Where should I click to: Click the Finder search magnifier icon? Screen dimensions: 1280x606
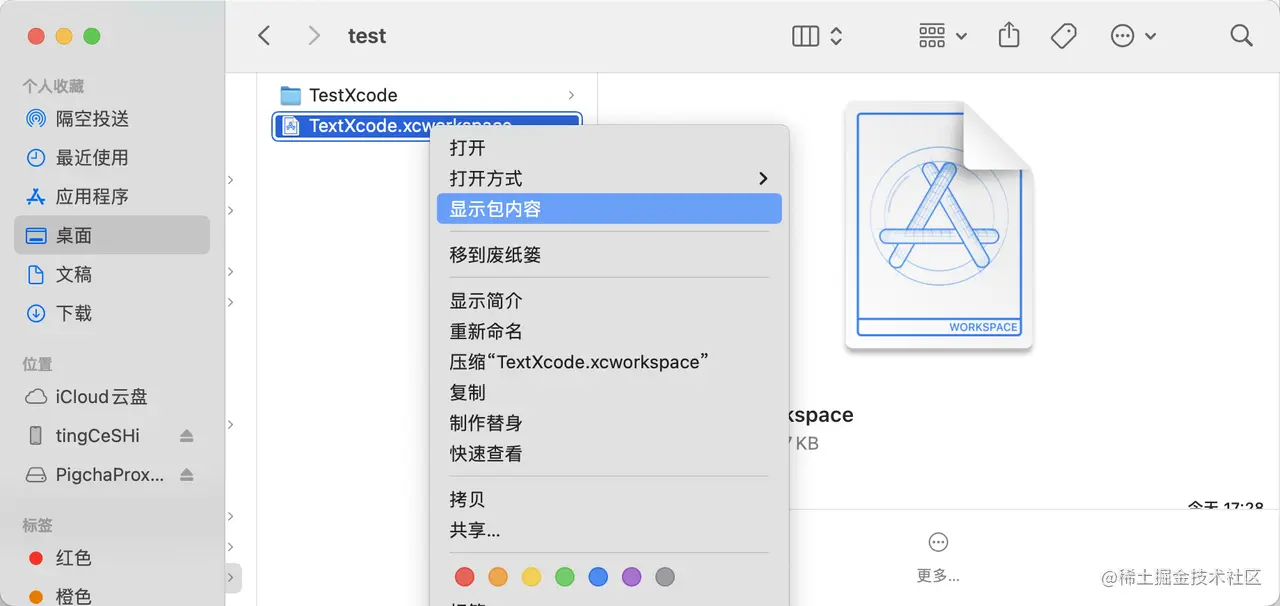pyautogui.click(x=1241, y=36)
